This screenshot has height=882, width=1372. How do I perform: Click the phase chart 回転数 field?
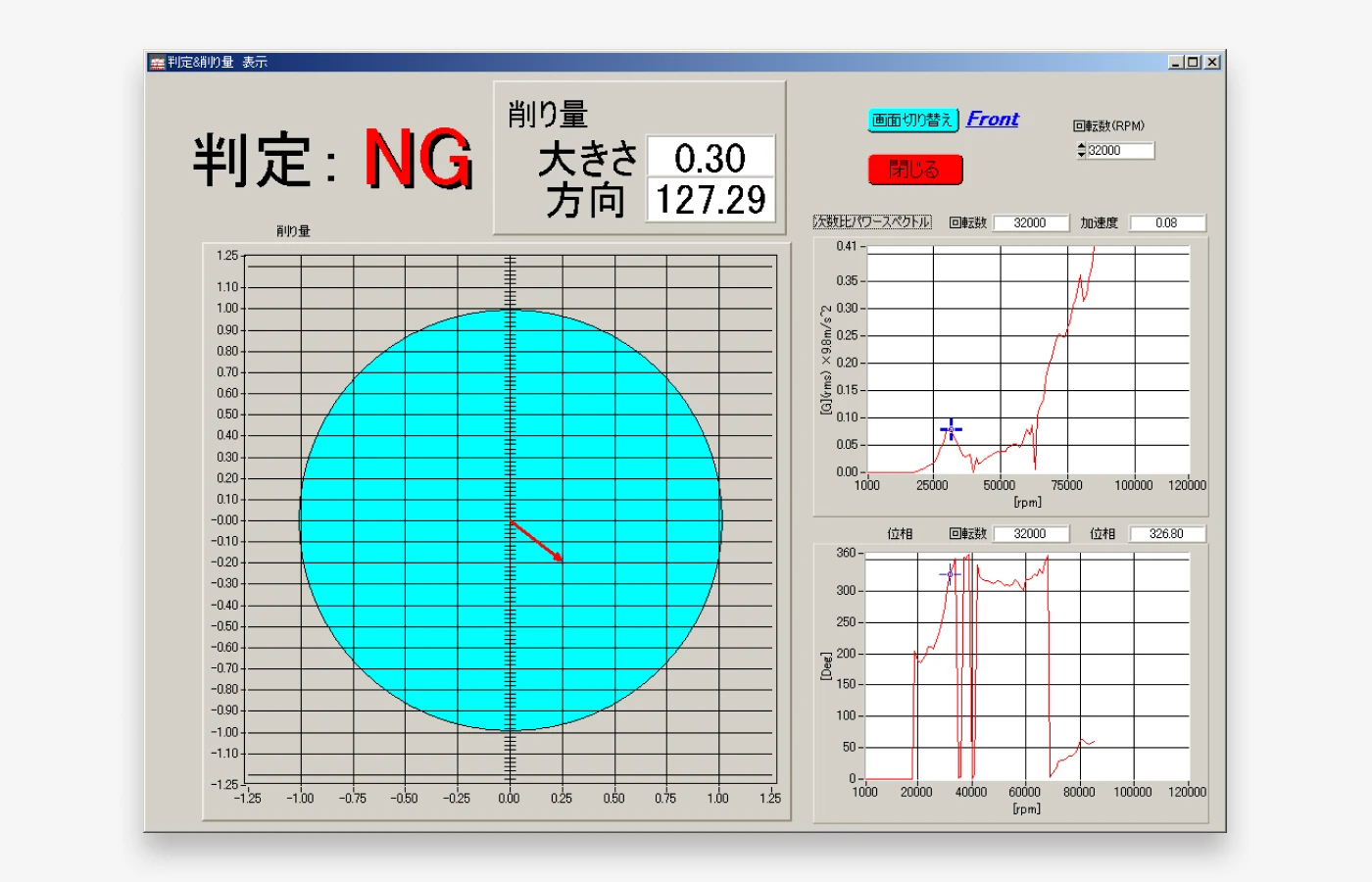point(1030,534)
